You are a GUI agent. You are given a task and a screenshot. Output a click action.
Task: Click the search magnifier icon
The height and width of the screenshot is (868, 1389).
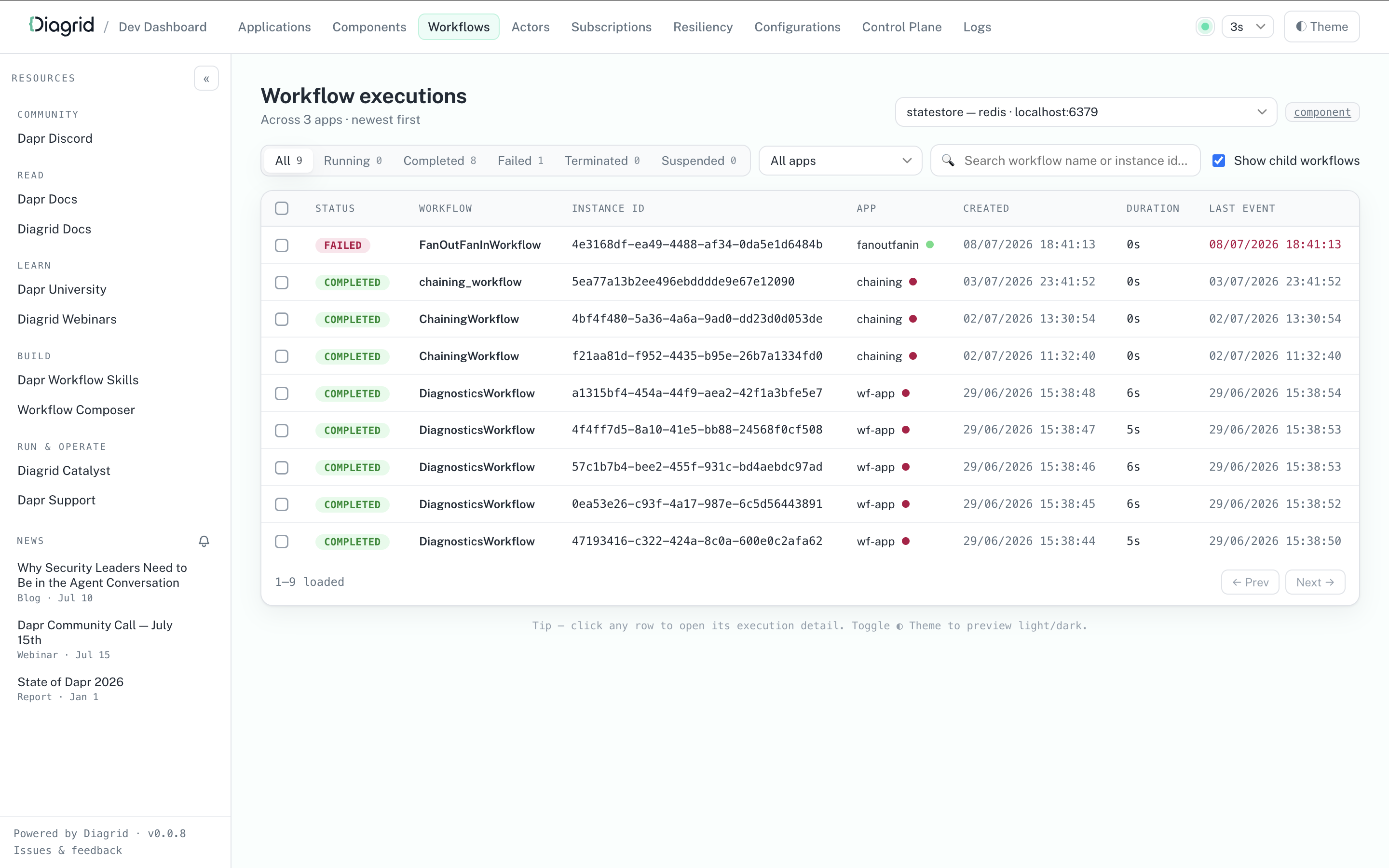(x=948, y=161)
